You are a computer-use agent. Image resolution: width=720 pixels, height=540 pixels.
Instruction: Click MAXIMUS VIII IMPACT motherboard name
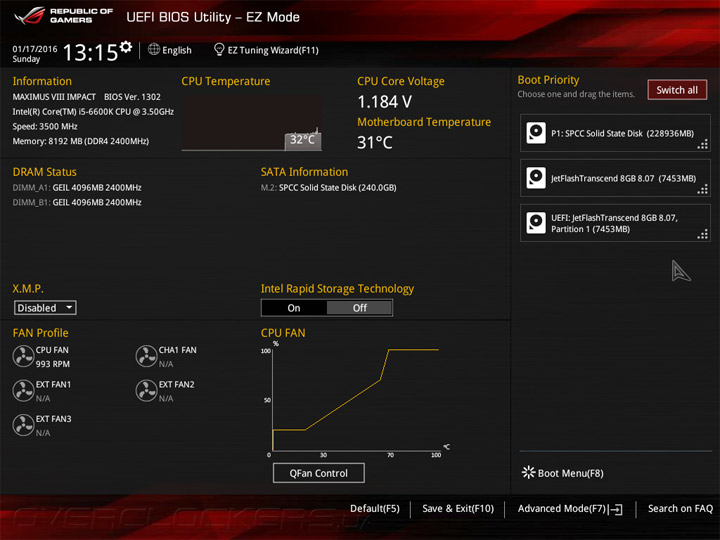click(54, 97)
